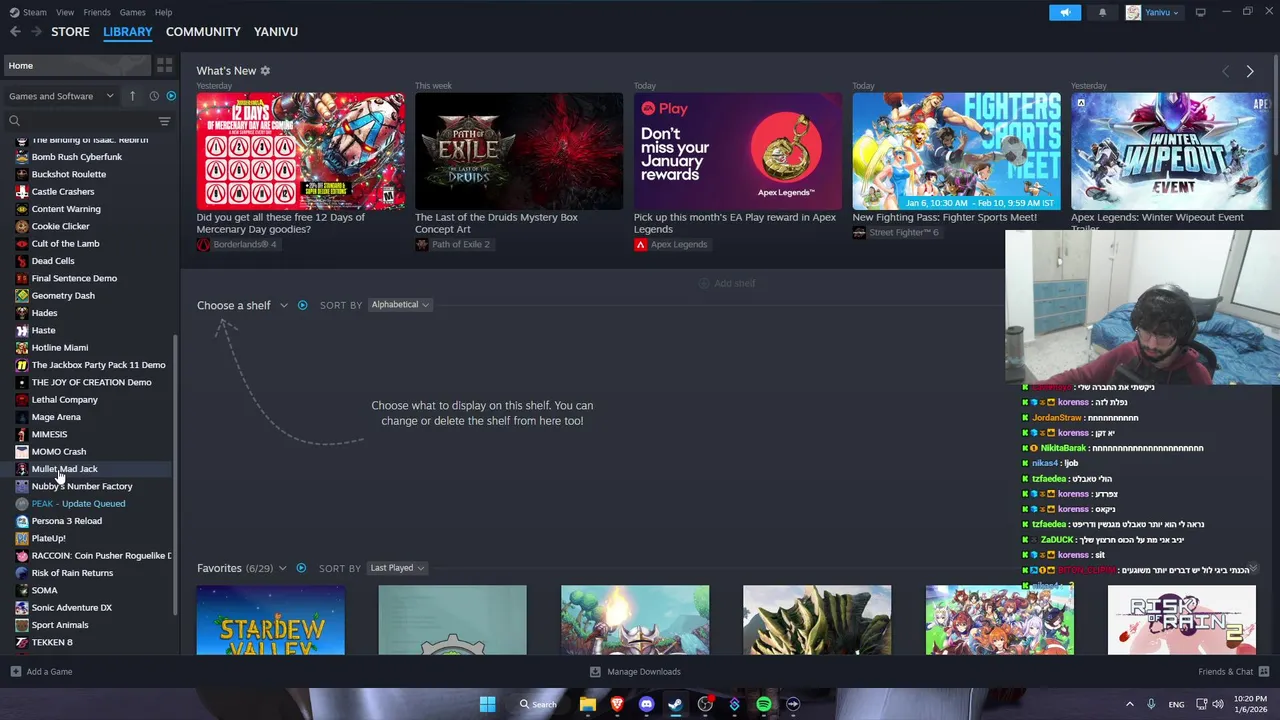Viewport: 1280px width, 720px height.
Task: Select Persona 3 Reload in list
Action: pyautogui.click(x=67, y=521)
